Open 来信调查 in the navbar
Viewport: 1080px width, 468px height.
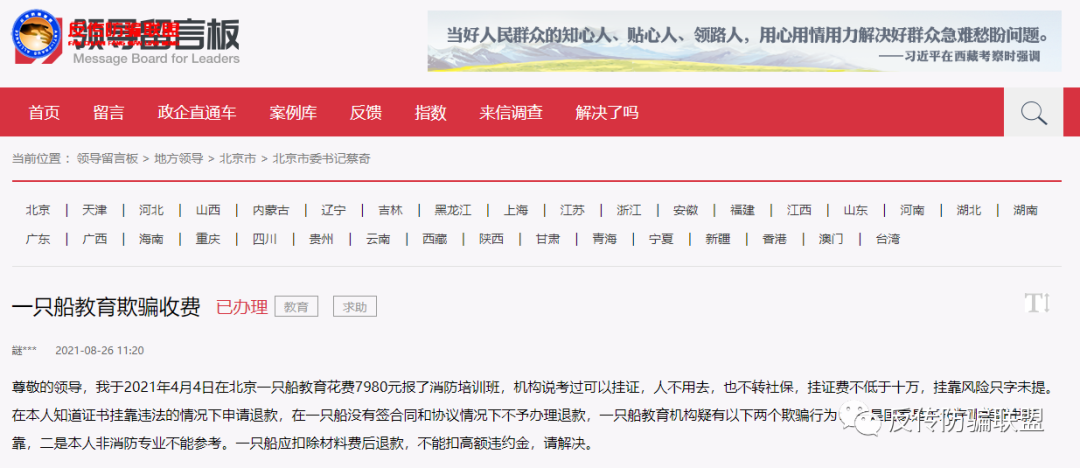point(511,112)
